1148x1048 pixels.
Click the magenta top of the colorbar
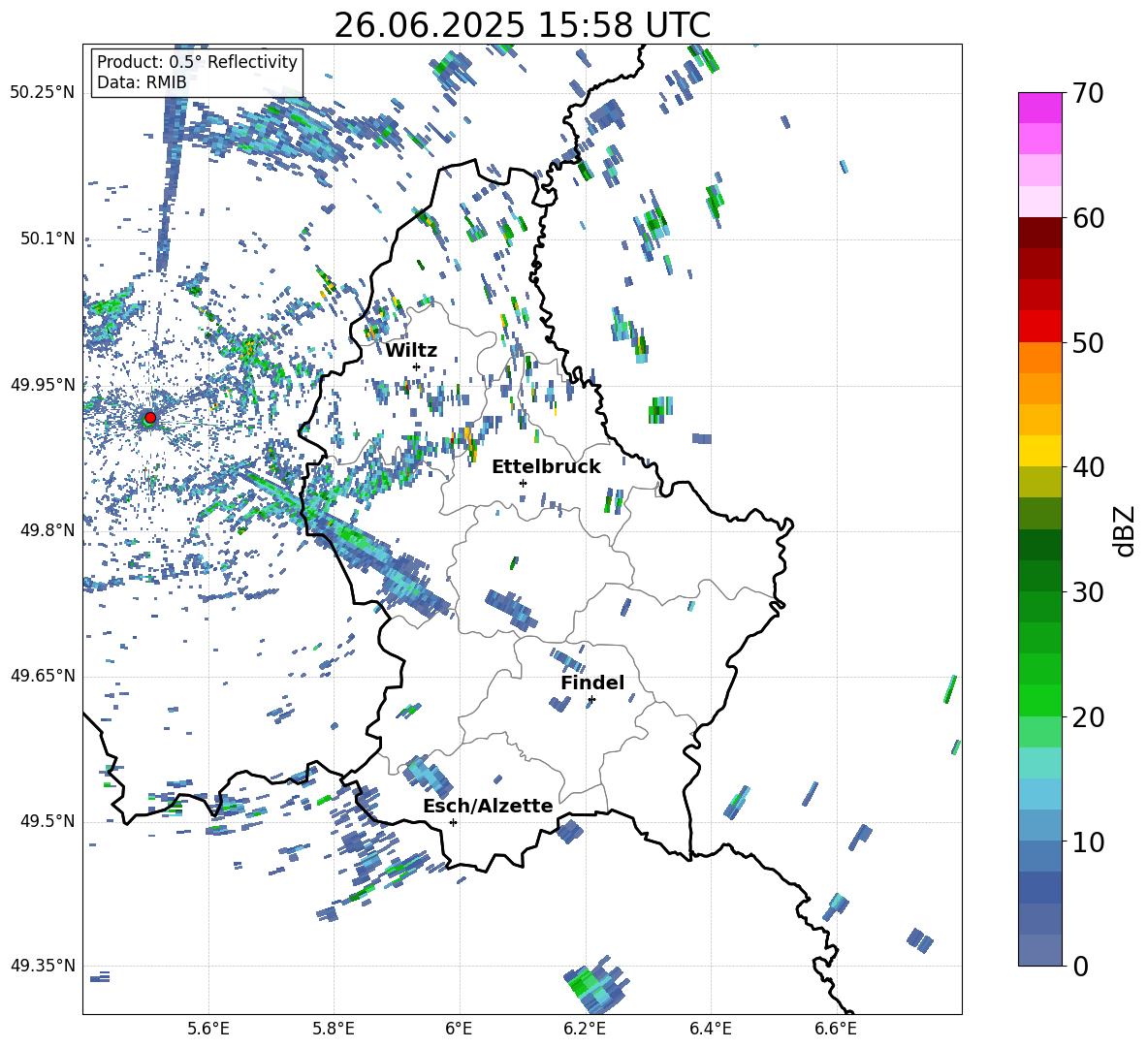click(1039, 108)
